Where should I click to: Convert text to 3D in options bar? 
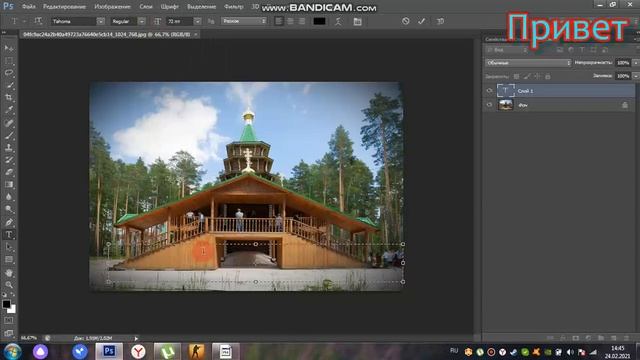coord(440,21)
